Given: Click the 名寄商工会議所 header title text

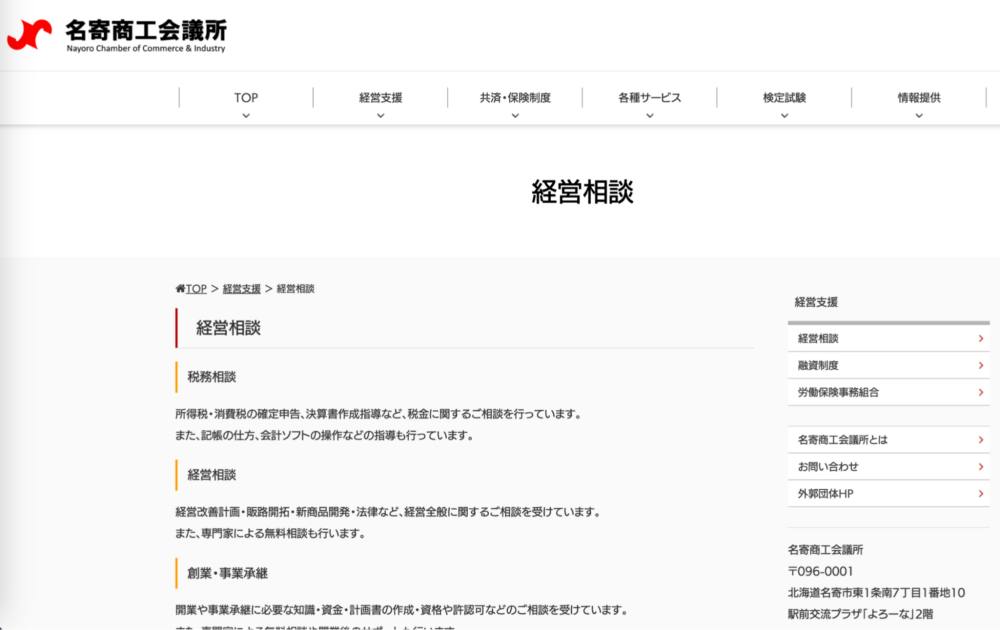Looking at the screenshot, I should pyautogui.click(x=146, y=30).
